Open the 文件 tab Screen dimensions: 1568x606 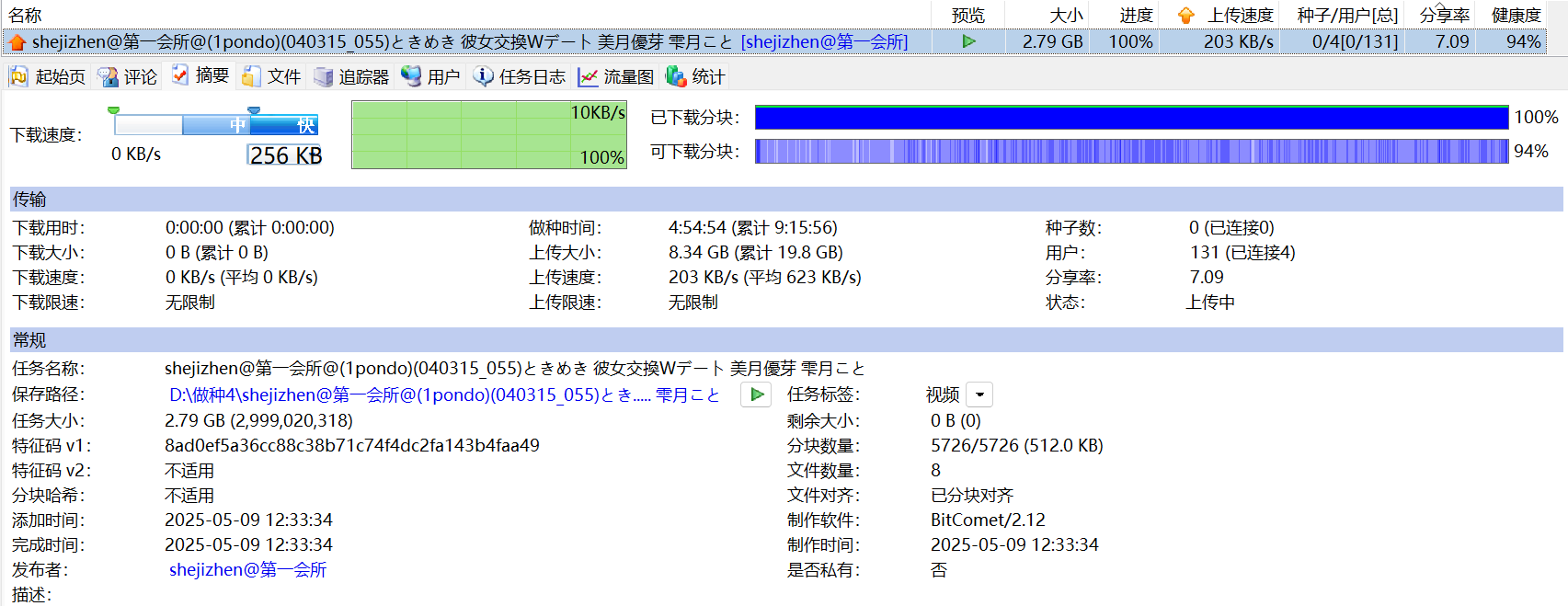click(x=272, y=76)
